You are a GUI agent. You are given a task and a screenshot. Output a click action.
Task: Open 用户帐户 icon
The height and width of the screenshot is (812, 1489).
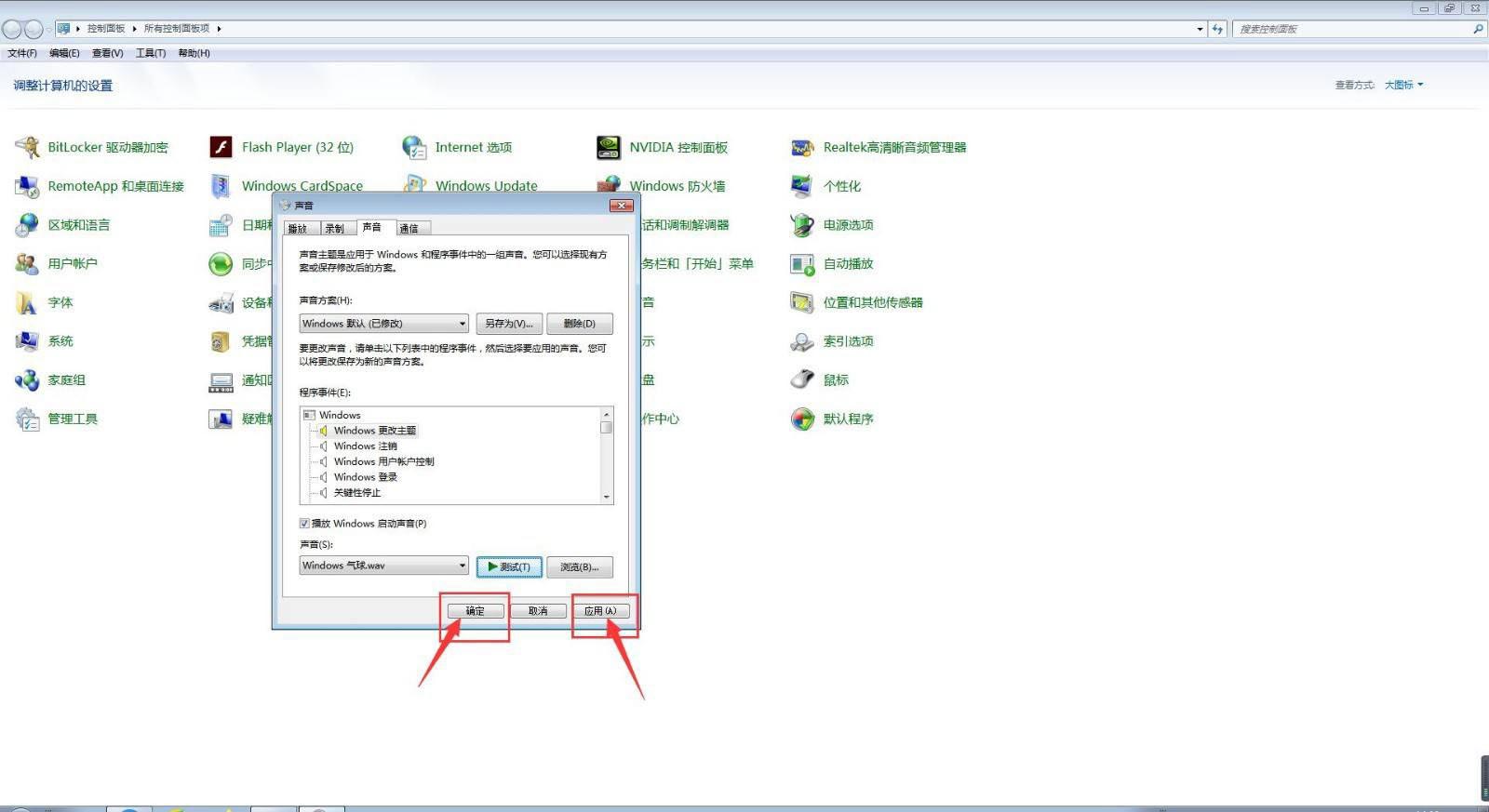(x=28, y=263)
